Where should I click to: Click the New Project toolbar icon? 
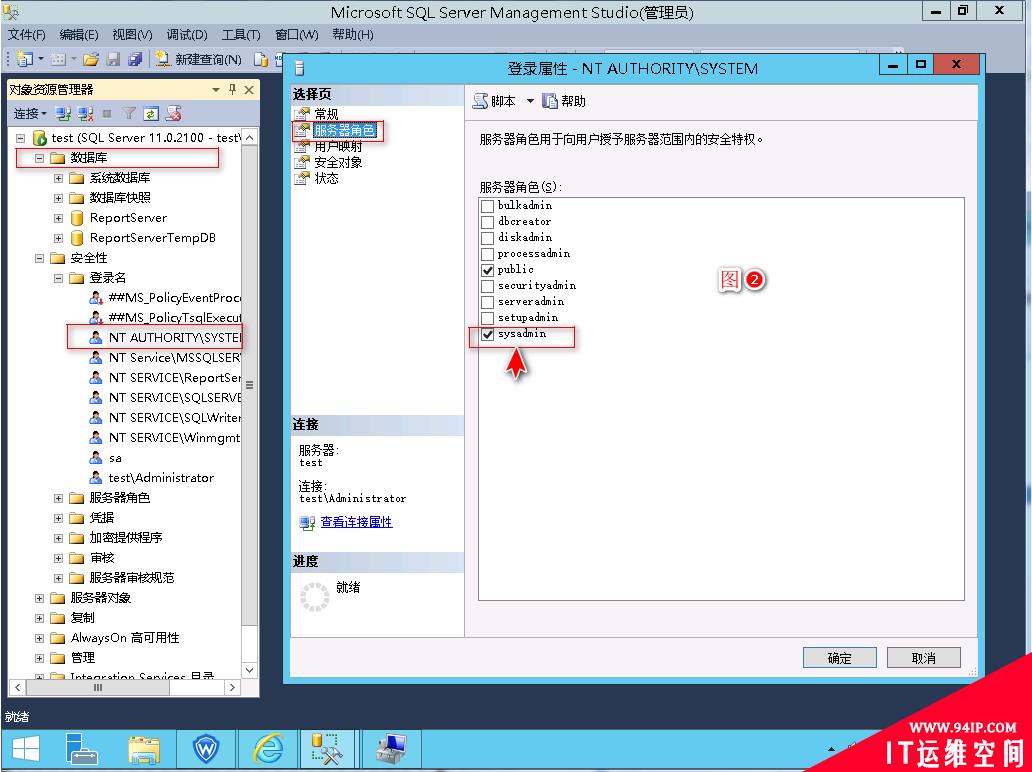point(24,59)
